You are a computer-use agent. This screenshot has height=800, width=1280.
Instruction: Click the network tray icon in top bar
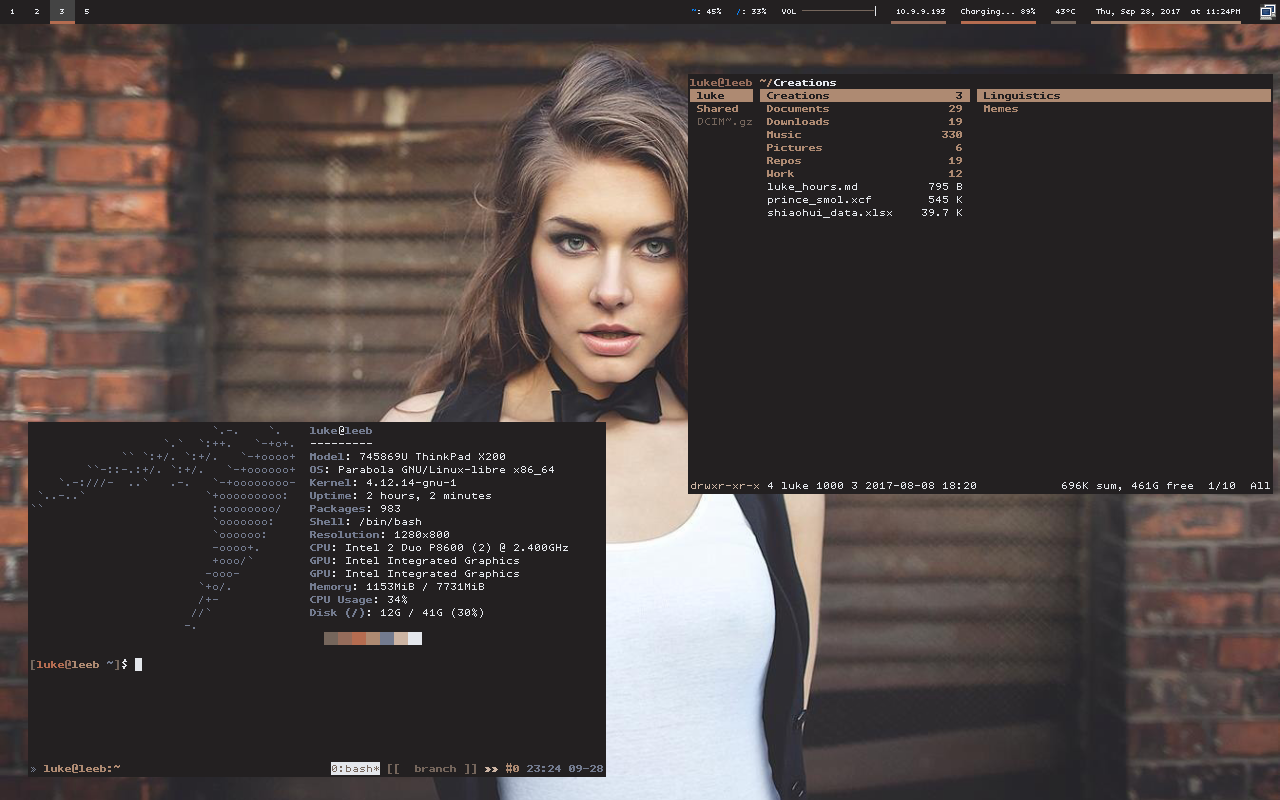pos(1266,12)
